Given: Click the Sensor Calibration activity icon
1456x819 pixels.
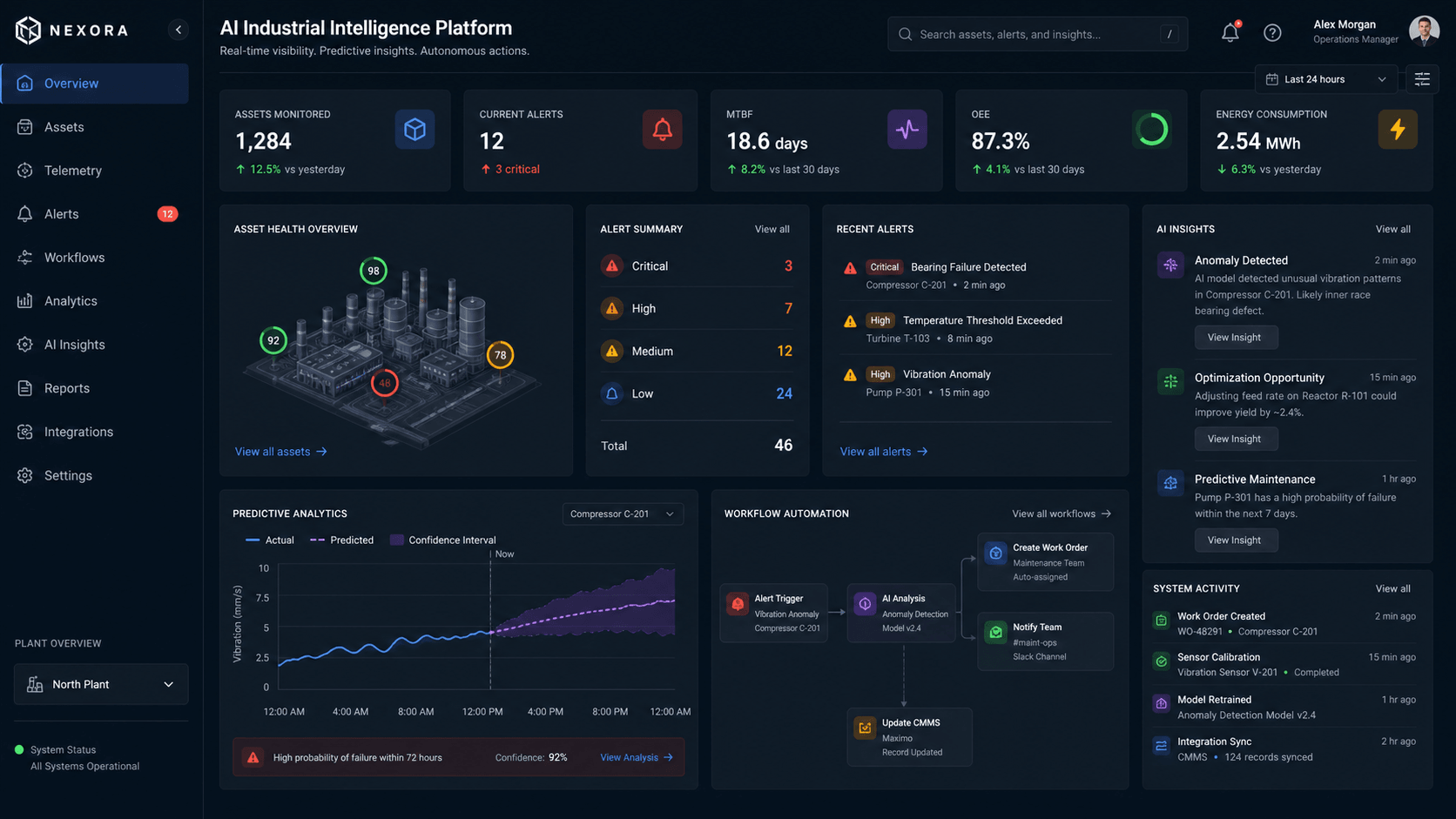Looking at the screenshot, I should pos(1161,661).
